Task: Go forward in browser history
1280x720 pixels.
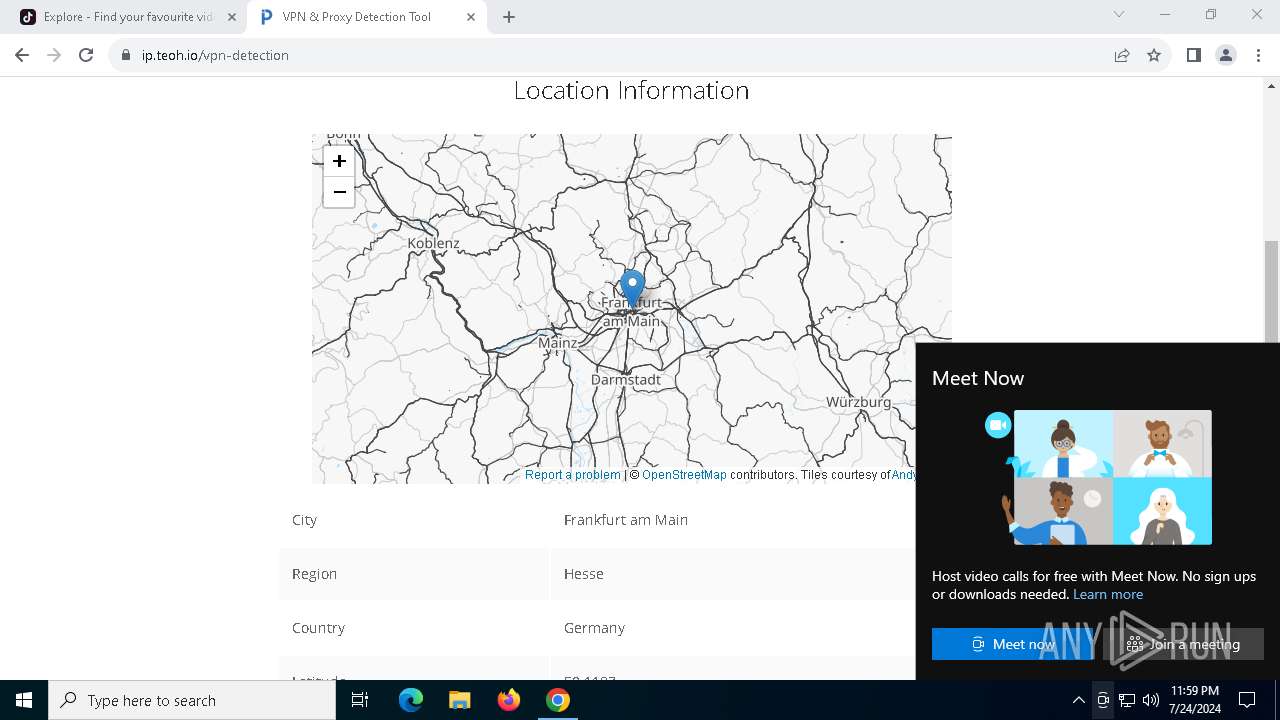Action: (x=54, y=55)
